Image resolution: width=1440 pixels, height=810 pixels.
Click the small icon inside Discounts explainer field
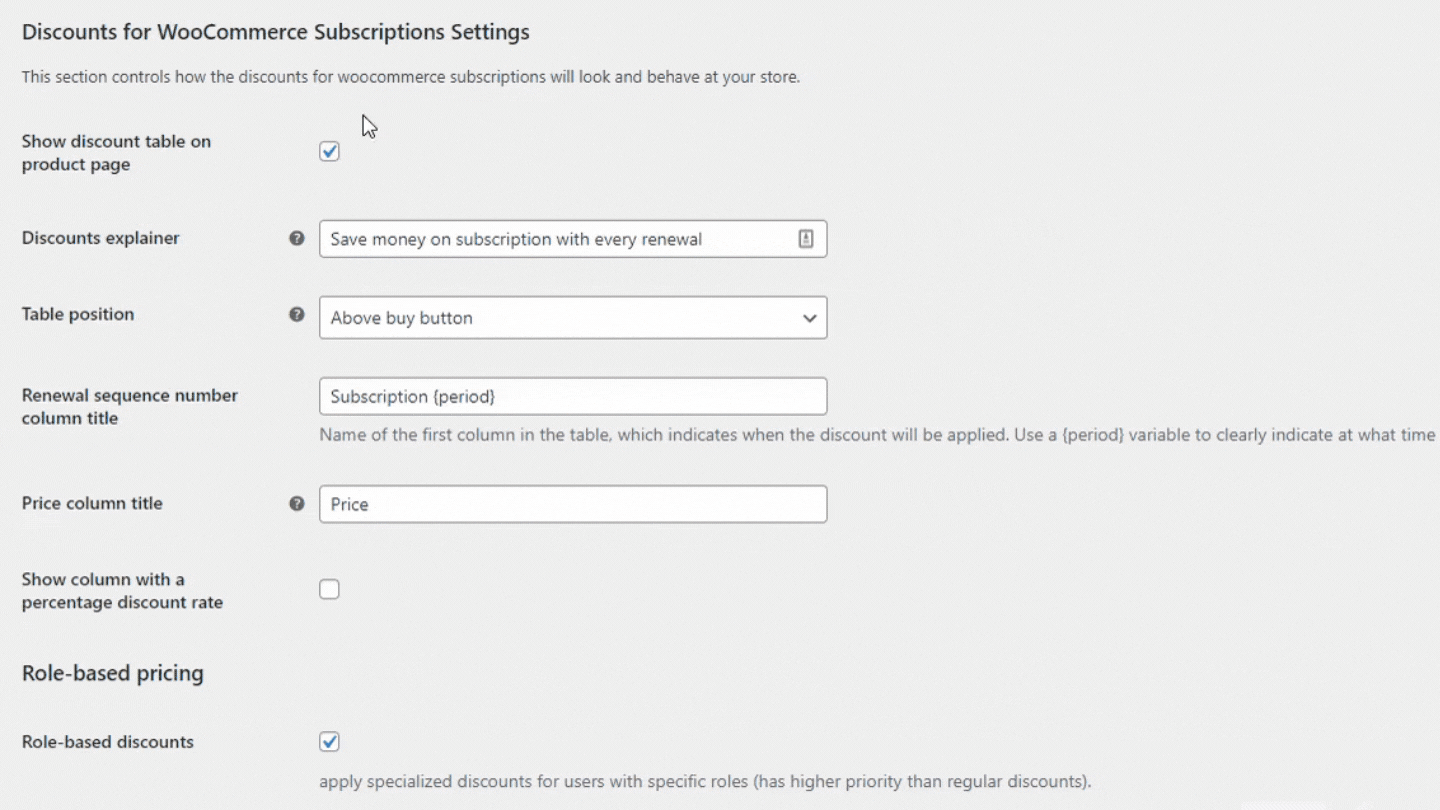[806, 239]
